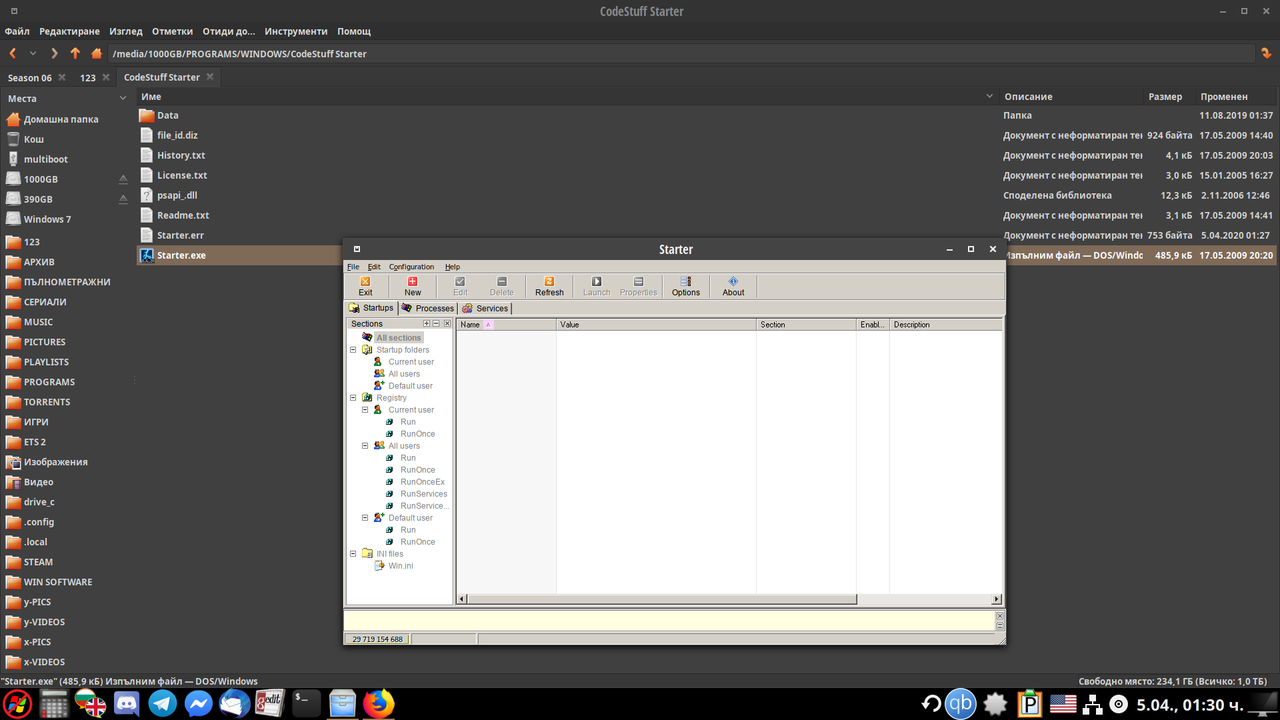Image resolution: width=1280 pixels, height=720 pixels.
Task: Collapse all sections with the minus button
Action: click(436, 324)
